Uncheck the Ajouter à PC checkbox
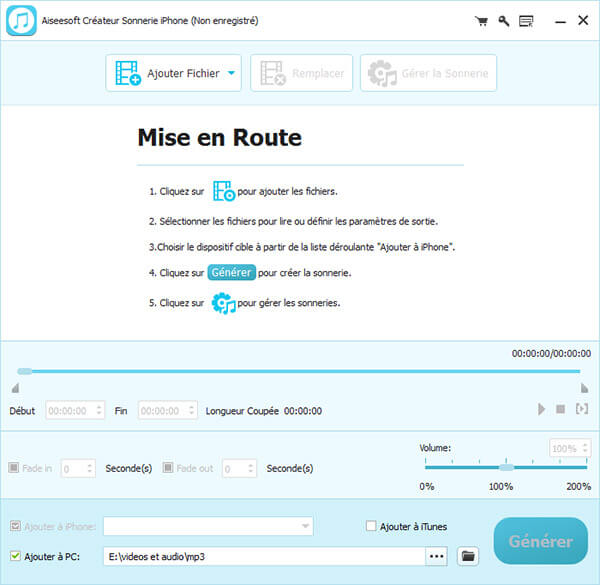 [15, 556]
